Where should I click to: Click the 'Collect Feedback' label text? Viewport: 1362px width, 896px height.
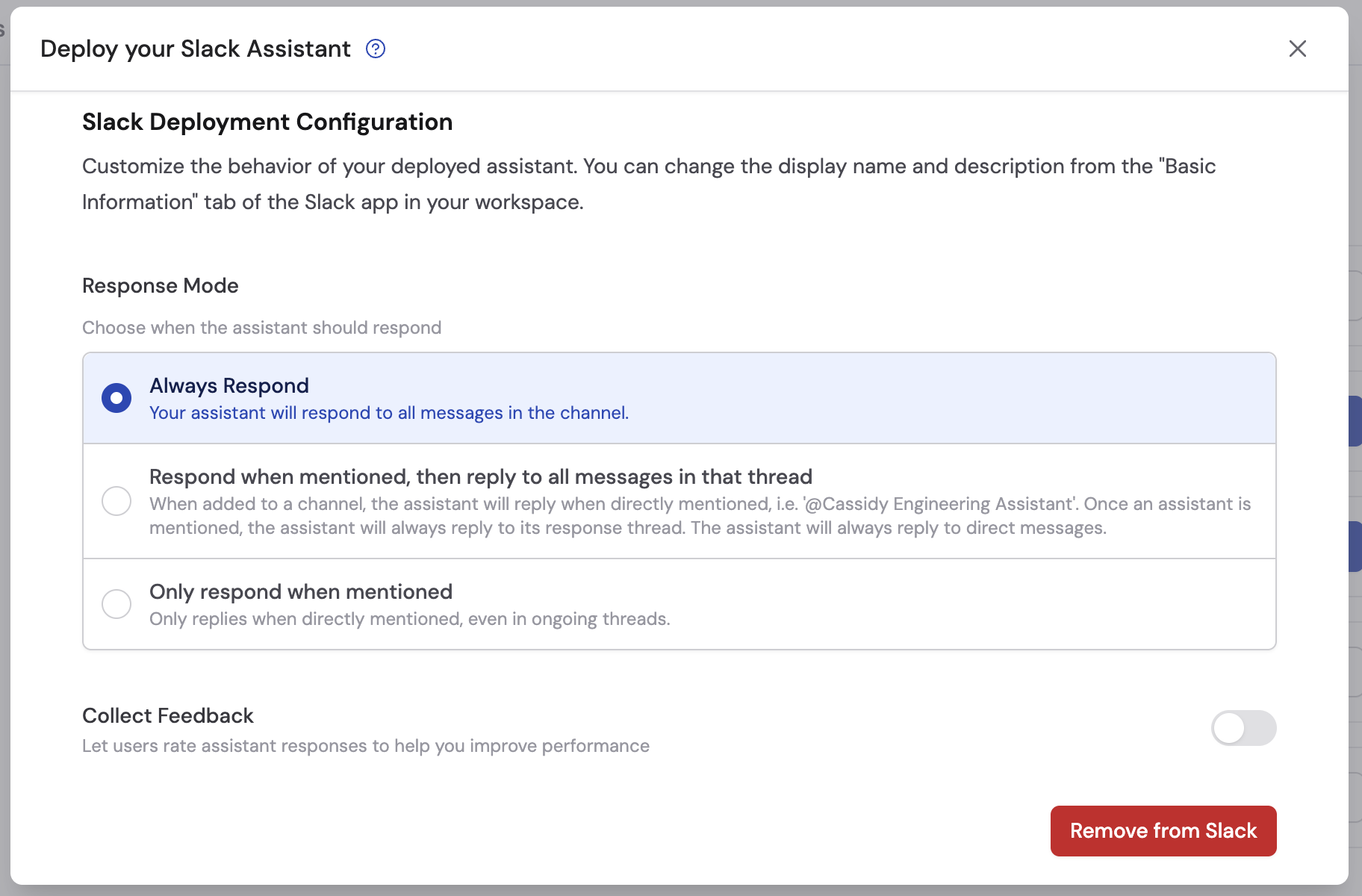point(167,715)
